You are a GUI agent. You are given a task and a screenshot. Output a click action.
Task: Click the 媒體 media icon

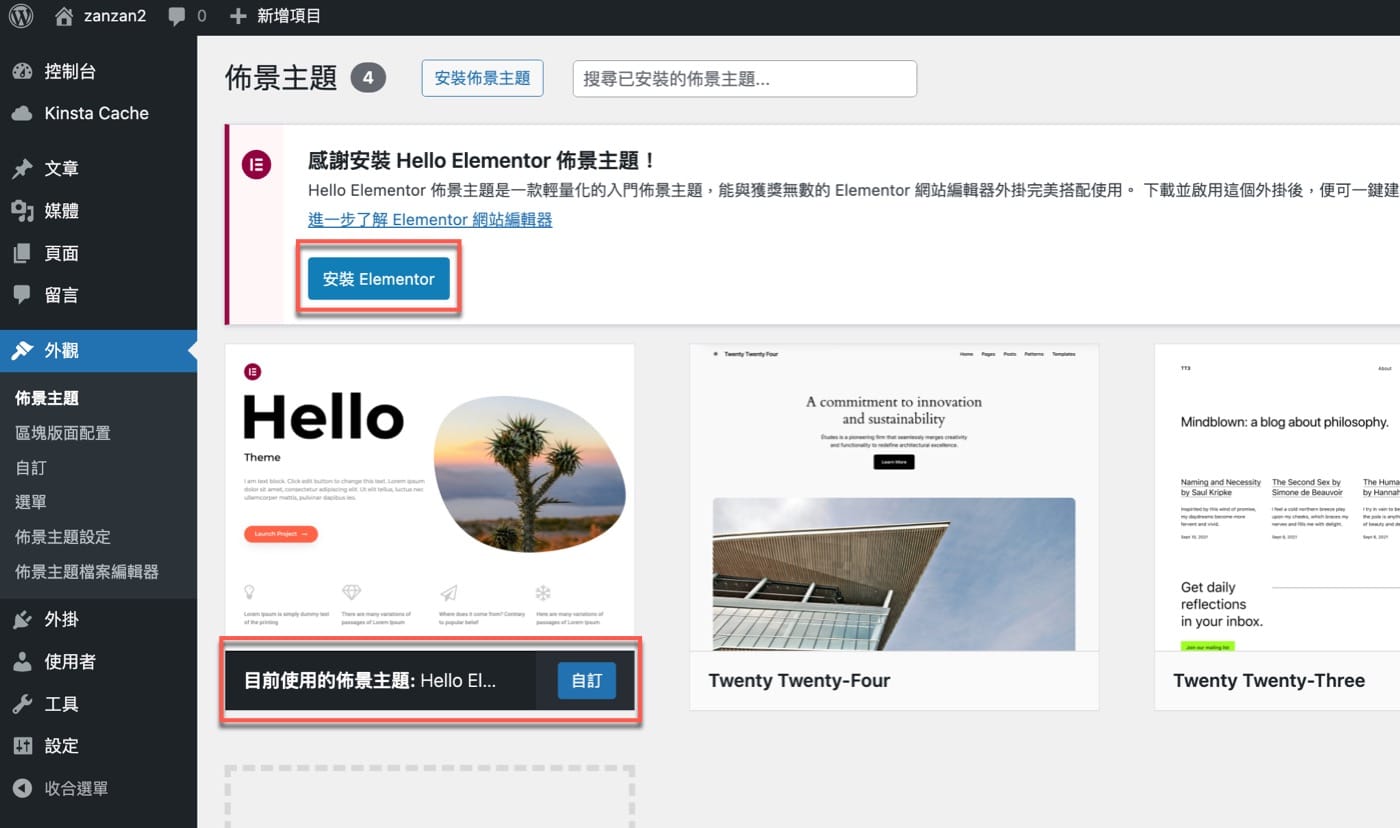(22, 211)
